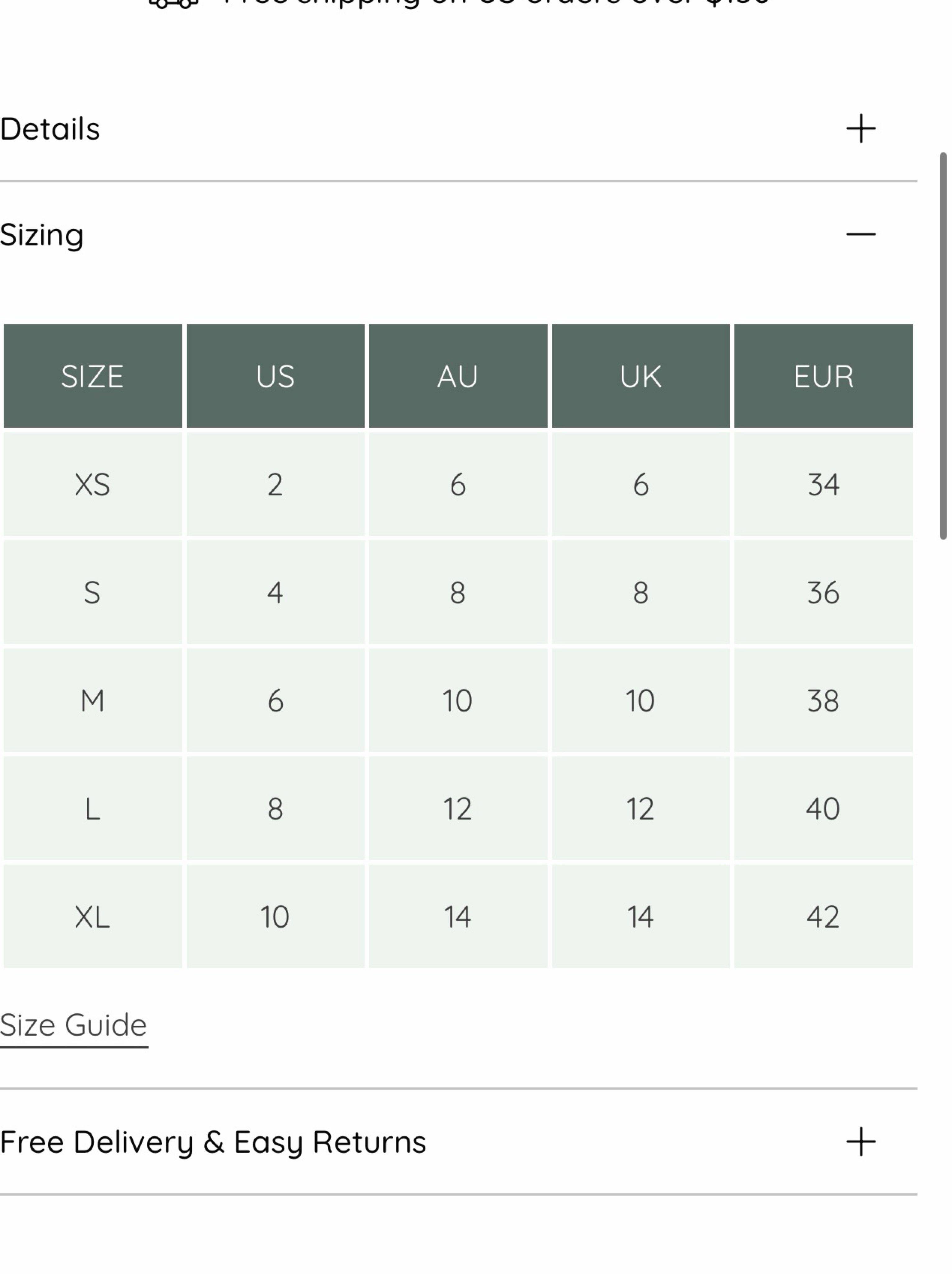The height and width of the screenshot is (1274, 952).
Task: Select the EUR column header
Action: point(823,376)
